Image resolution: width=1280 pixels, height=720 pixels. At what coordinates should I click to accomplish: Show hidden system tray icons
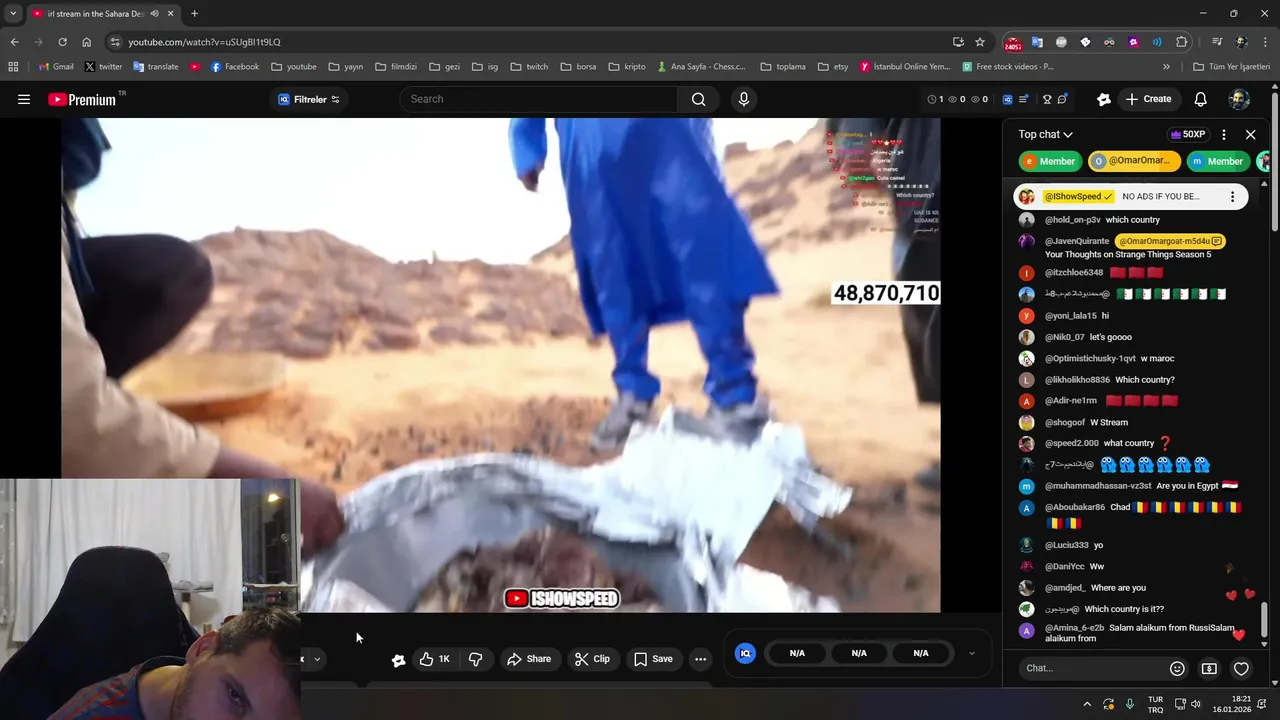click(x=1087, y=704)
